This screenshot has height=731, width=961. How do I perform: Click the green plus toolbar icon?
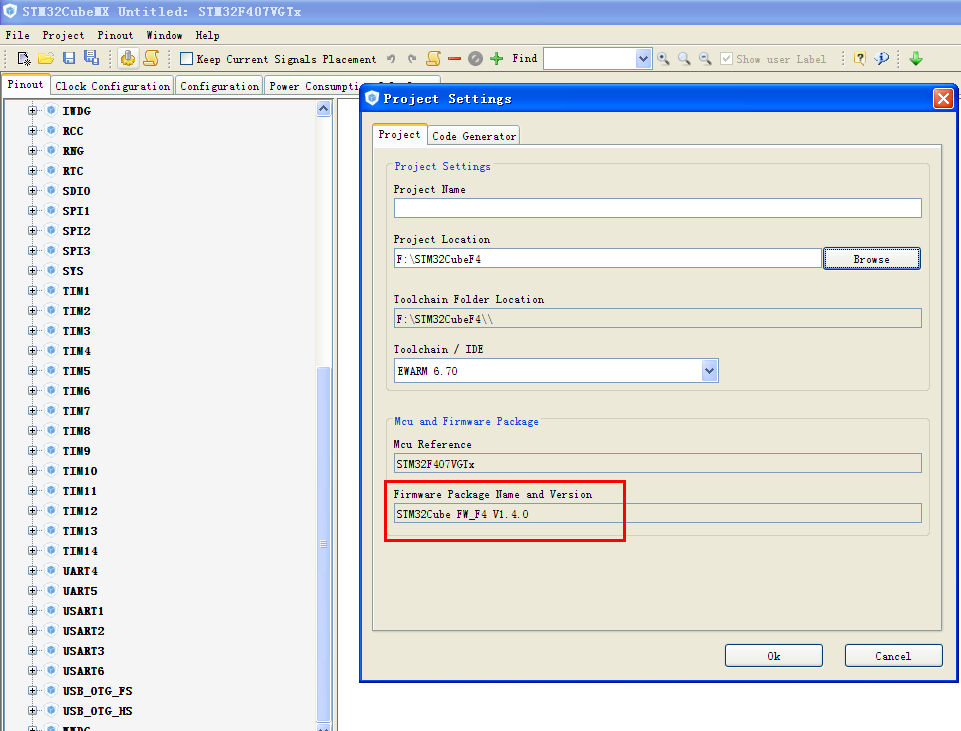tap(496, 59)
